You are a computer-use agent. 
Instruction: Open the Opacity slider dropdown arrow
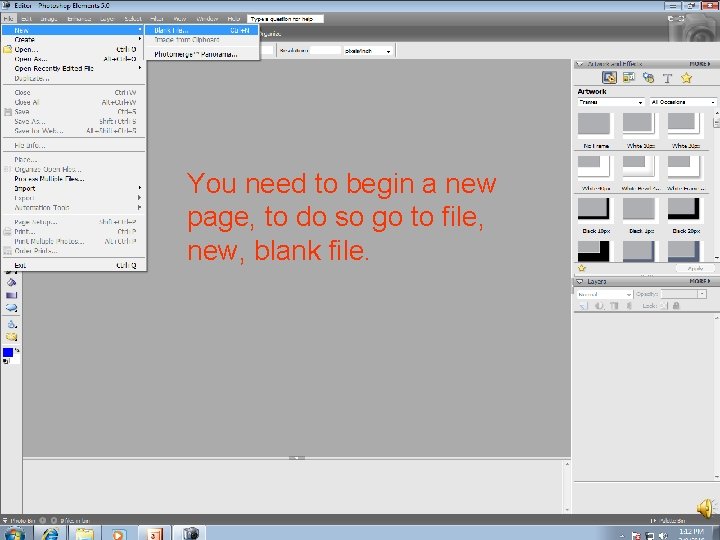coord(702,294)
